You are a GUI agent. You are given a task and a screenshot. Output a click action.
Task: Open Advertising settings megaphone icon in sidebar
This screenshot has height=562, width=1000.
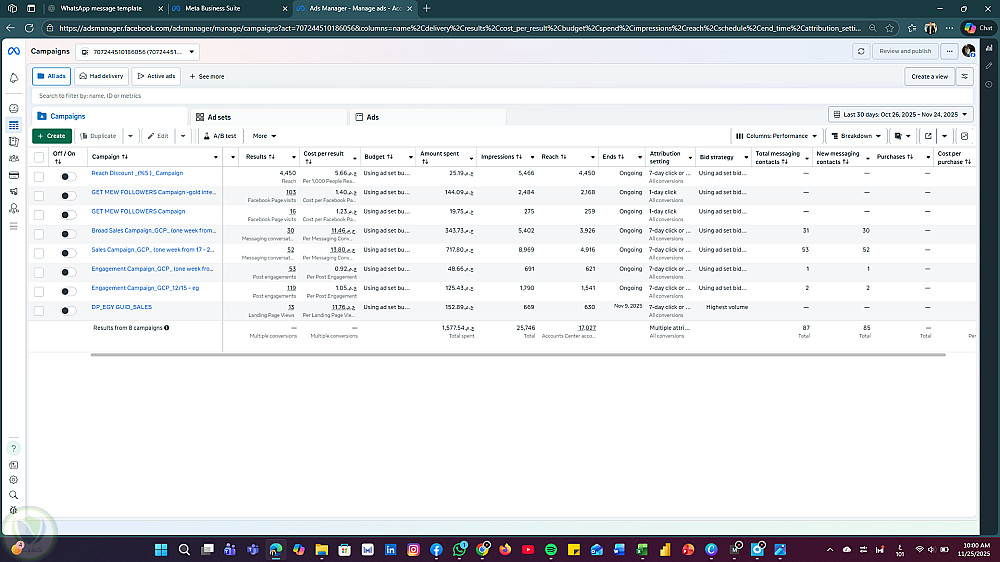pos(13,191)
